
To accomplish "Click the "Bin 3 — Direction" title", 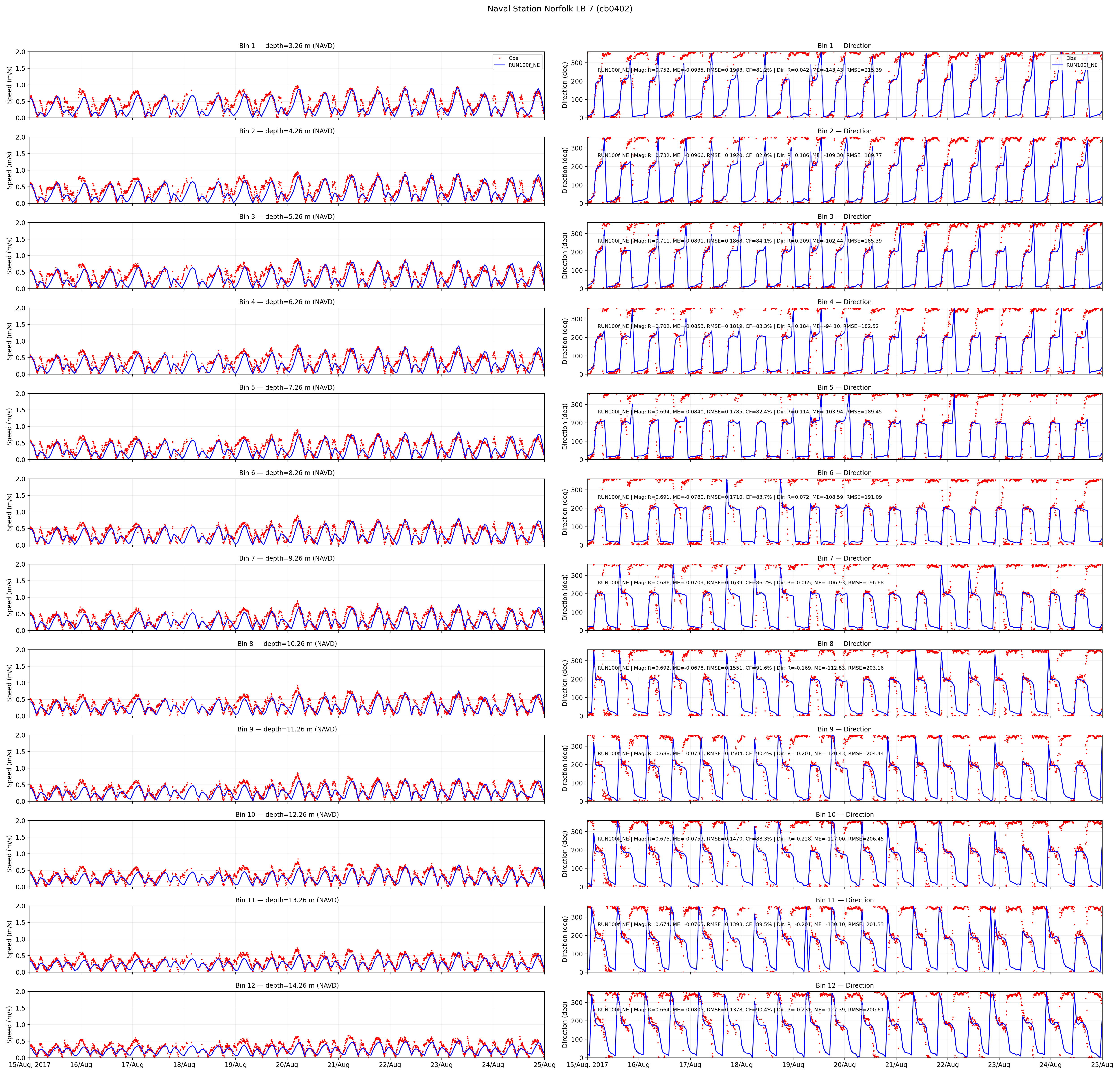I will point(844,217).
